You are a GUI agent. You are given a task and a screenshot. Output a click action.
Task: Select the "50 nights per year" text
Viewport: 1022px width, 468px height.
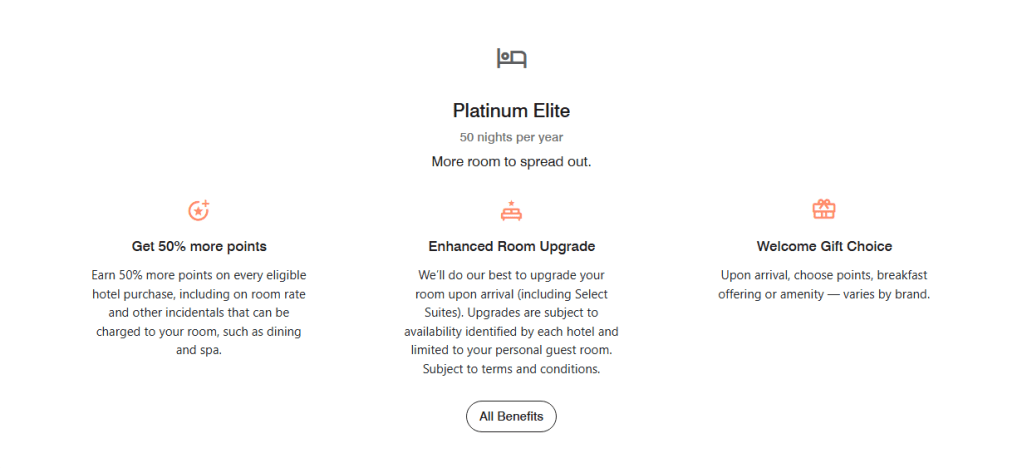(x=511, y=138)
